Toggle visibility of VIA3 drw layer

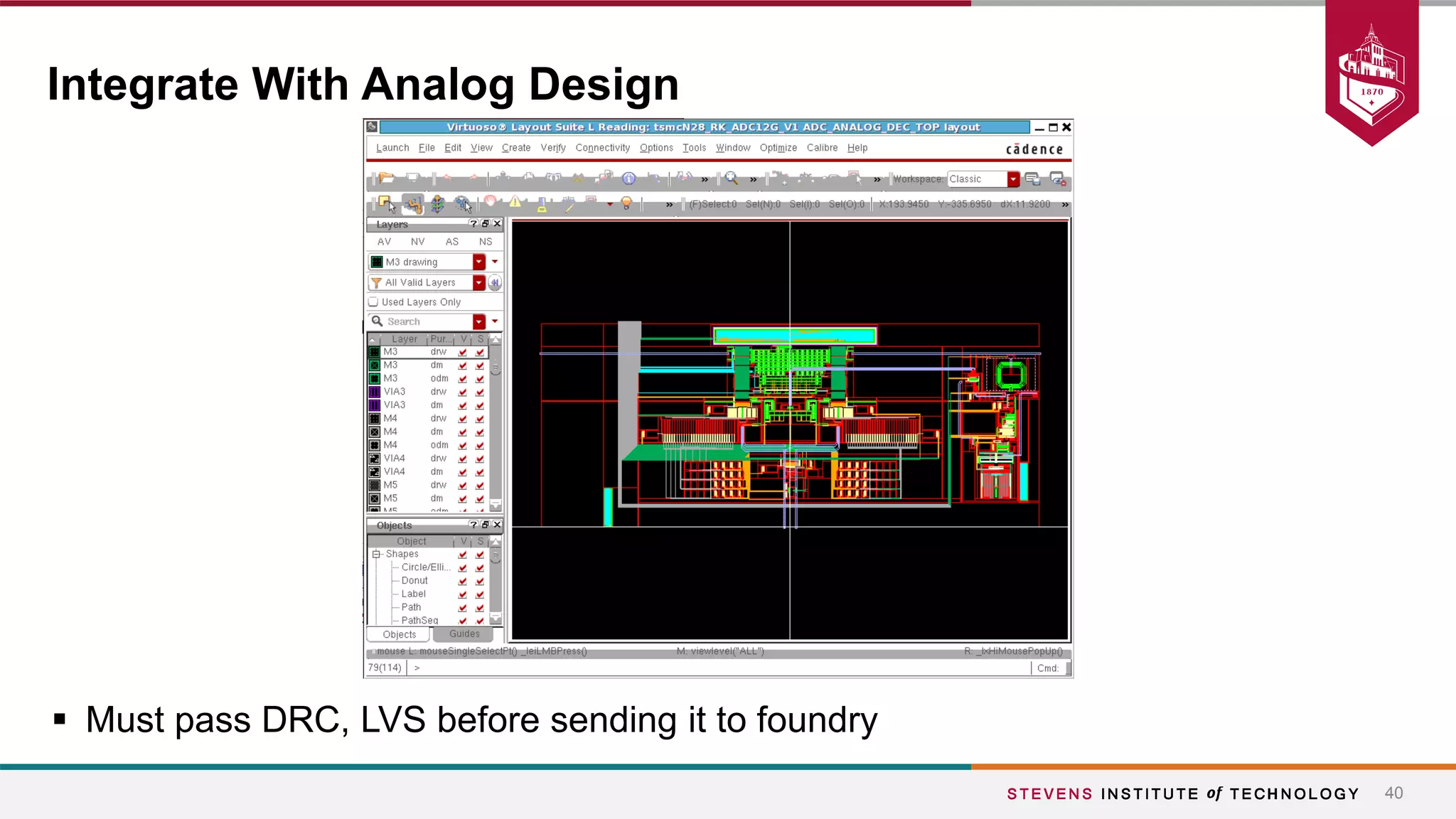pyautogui.click(x=463, y=392)
